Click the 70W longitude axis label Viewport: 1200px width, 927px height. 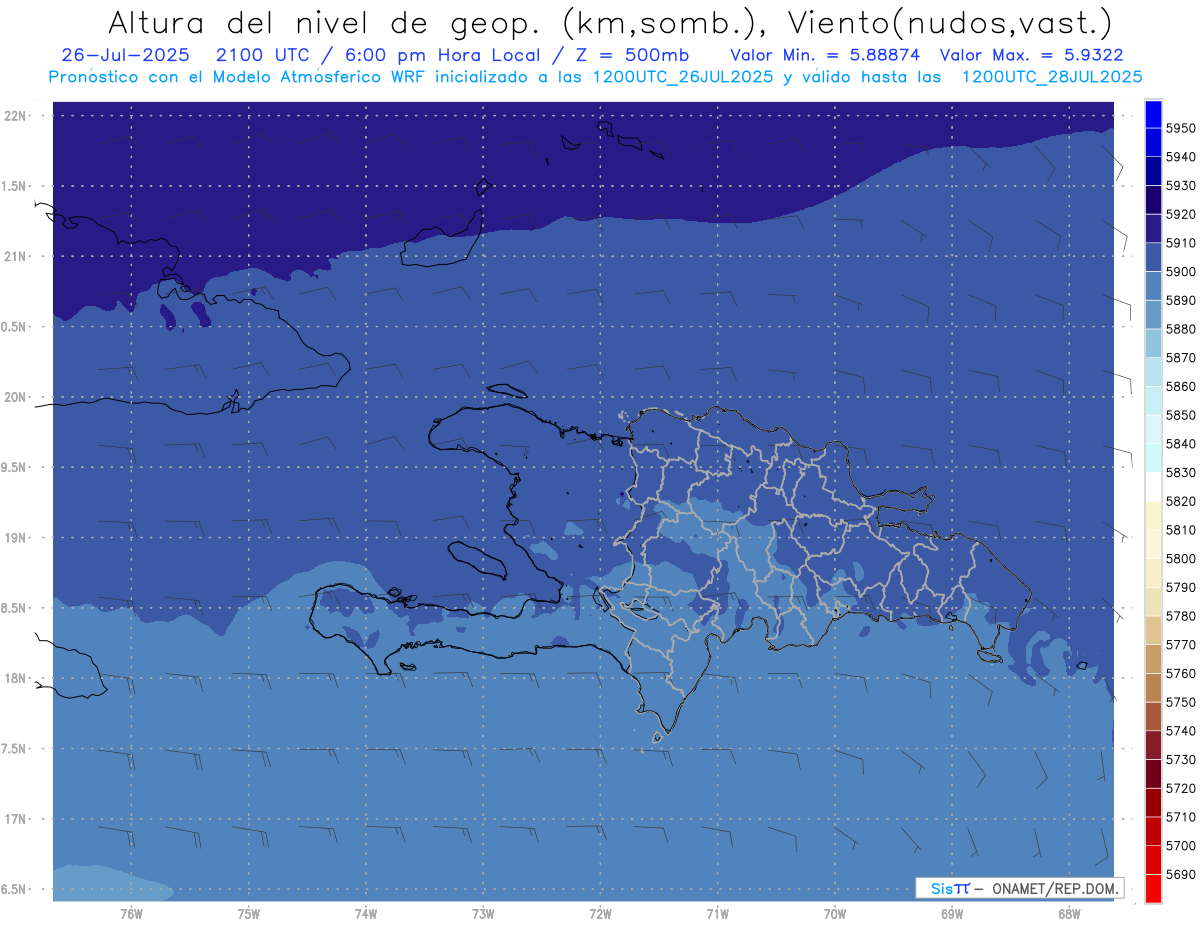click(834, 914)
